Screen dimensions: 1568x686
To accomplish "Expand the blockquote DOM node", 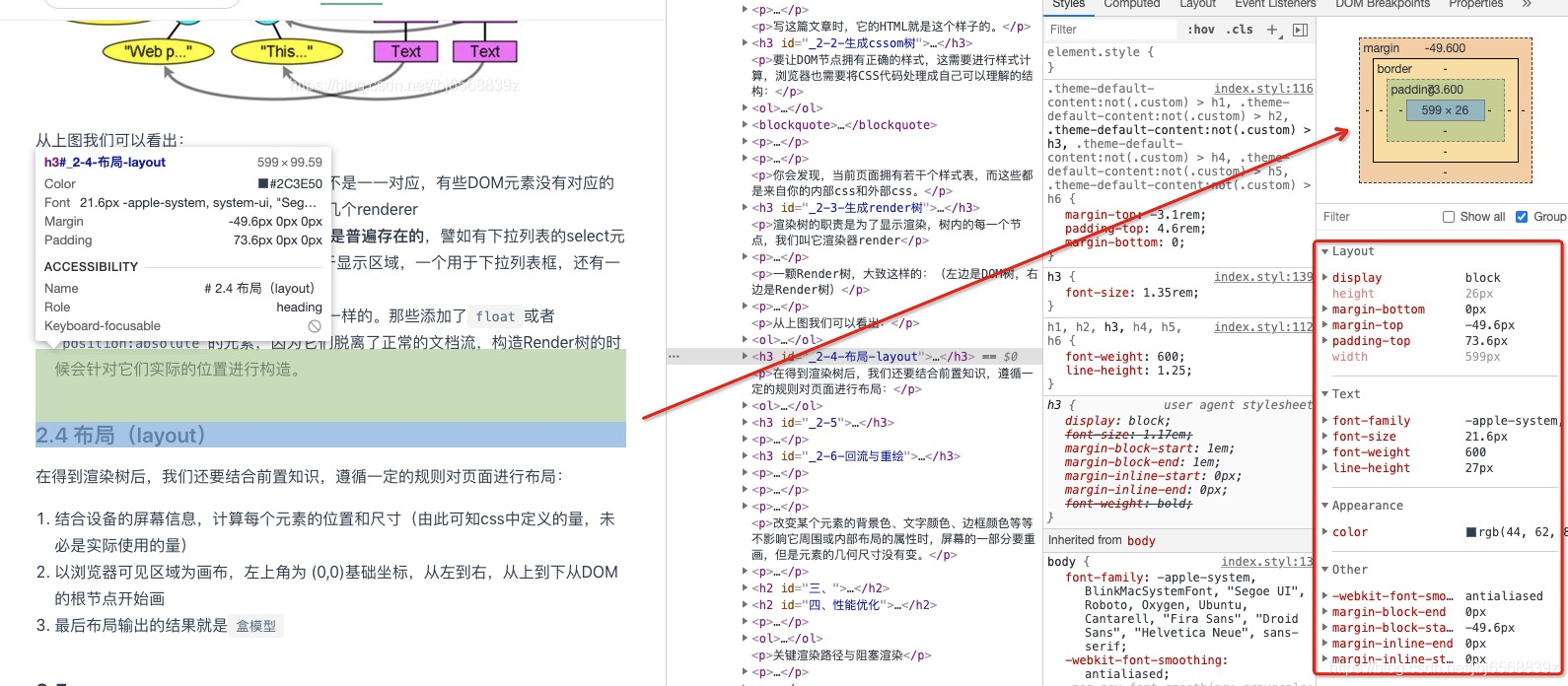I will [x=745, y=125].
